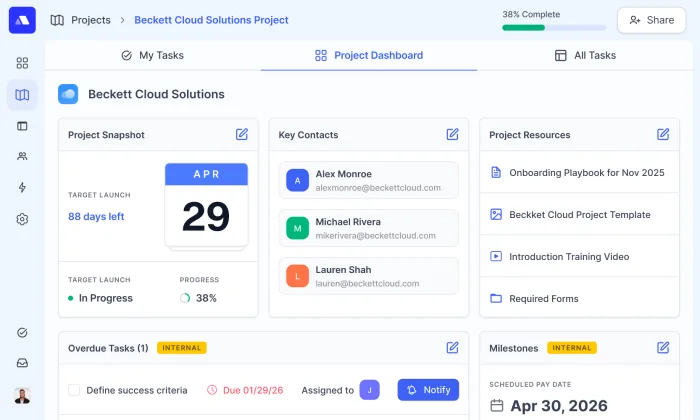700x420 pixels.
Task: Switch to the My Tasks tab
Action: tap(153, 55)
